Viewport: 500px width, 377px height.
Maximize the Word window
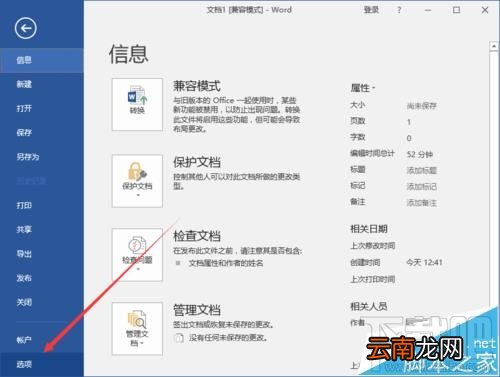(x=456, y=10)
